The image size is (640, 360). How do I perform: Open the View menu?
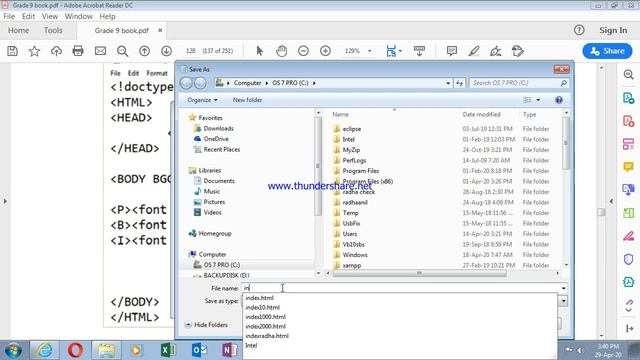(50, 16)
